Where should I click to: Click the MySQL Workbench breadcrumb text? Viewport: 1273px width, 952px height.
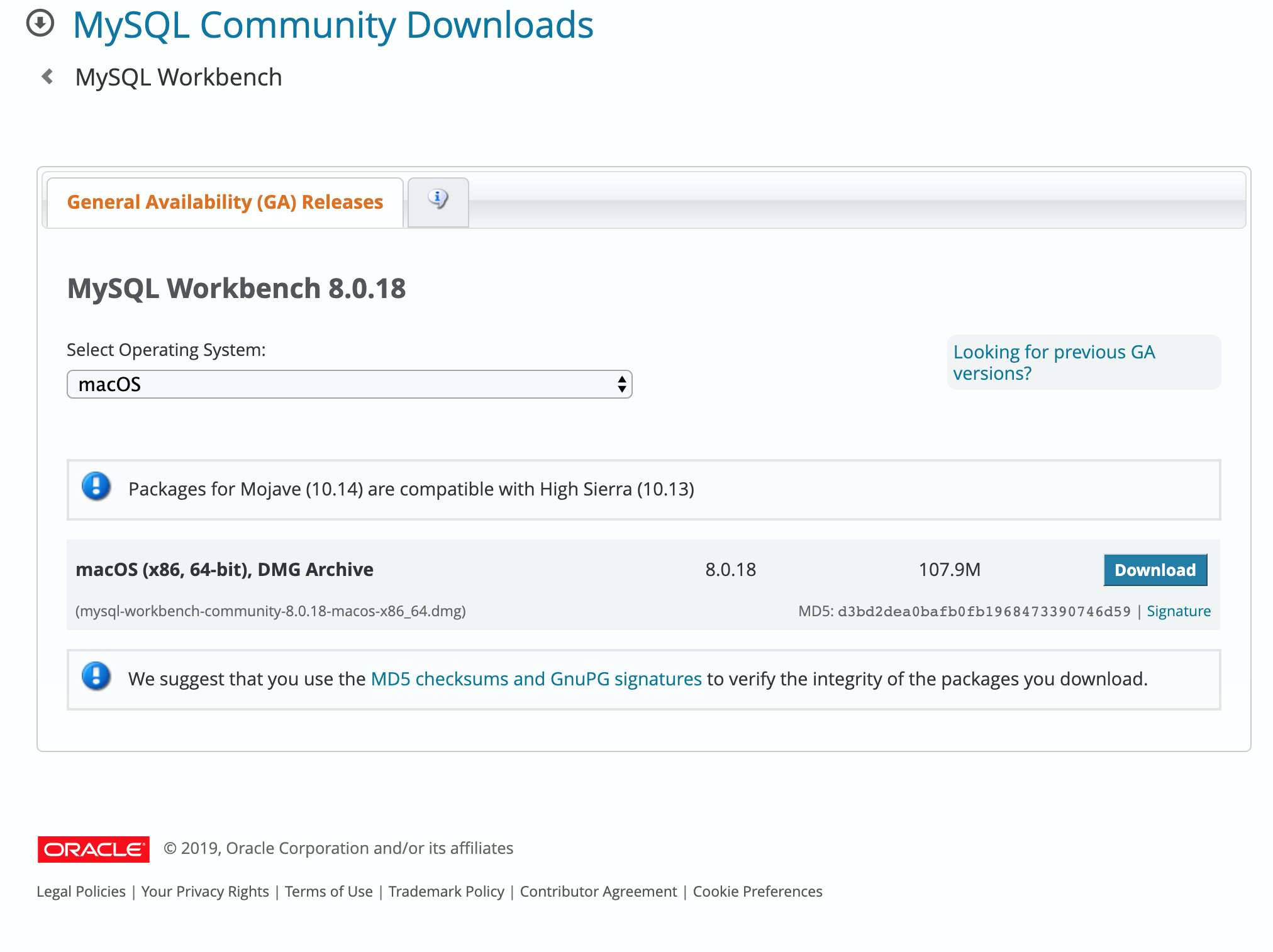tap(179, 77)
